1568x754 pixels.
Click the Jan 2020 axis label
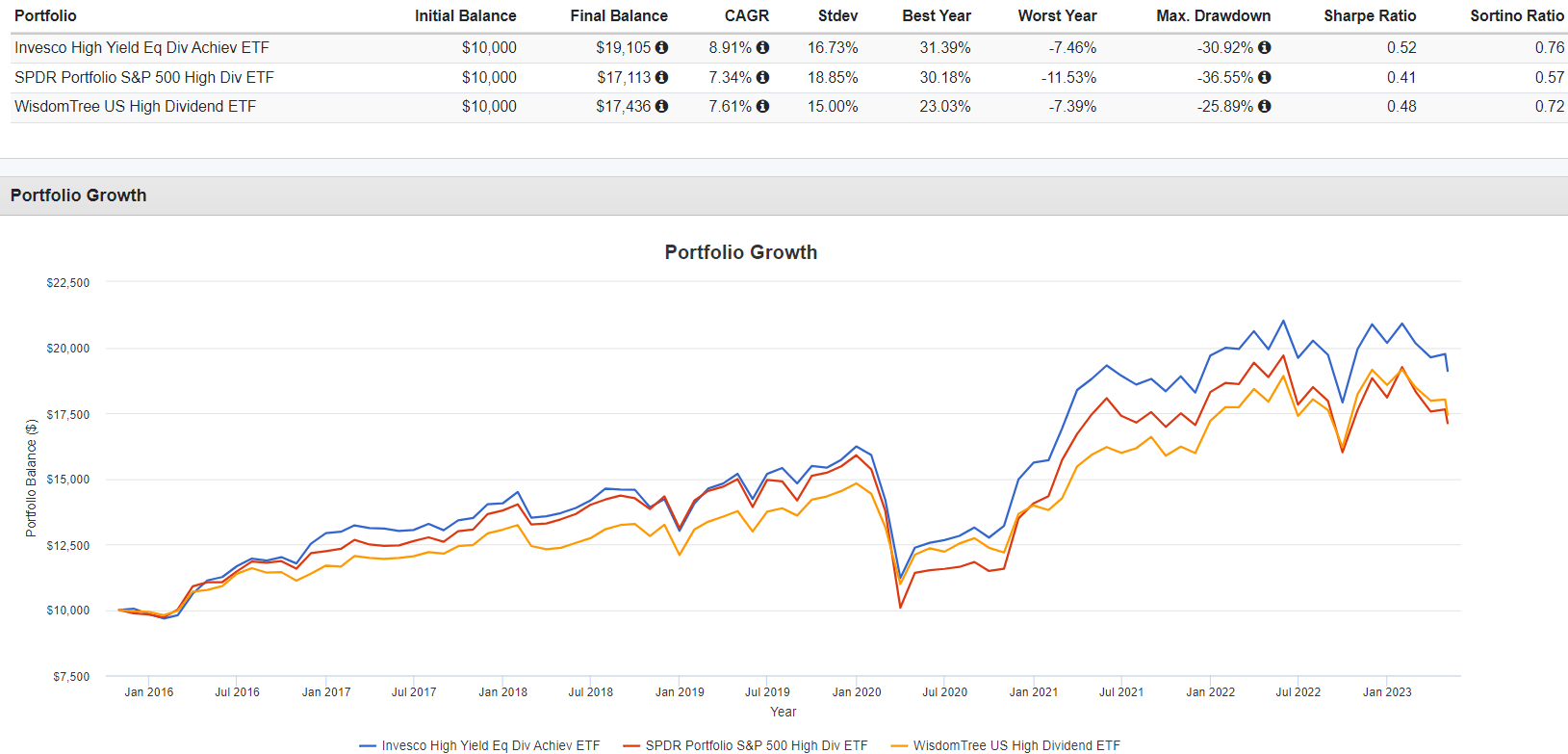coord(857,691)
